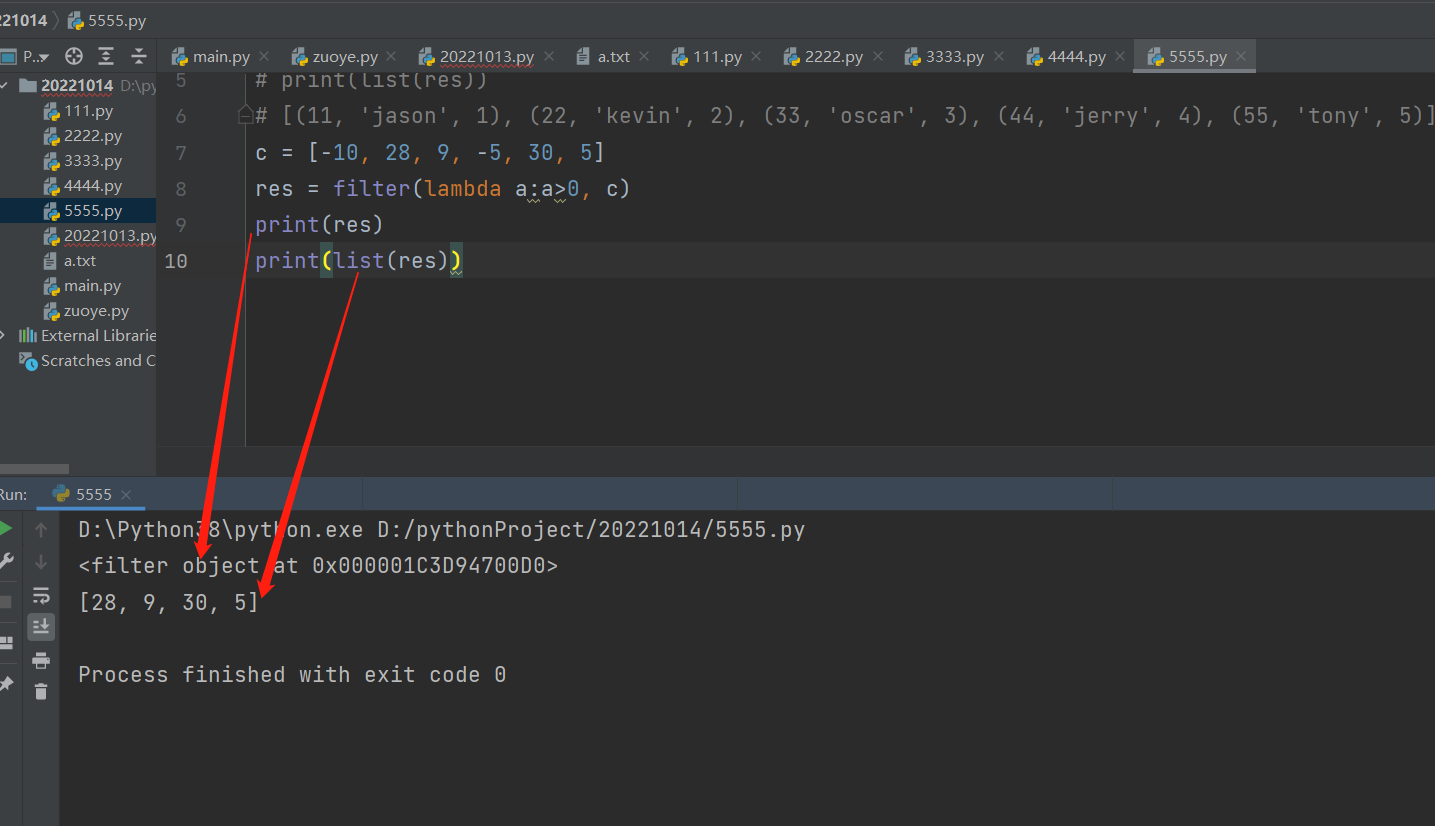Close the 111.py editor tab
The width and height of the screenshot is (1435, 826).
point(755,57)
